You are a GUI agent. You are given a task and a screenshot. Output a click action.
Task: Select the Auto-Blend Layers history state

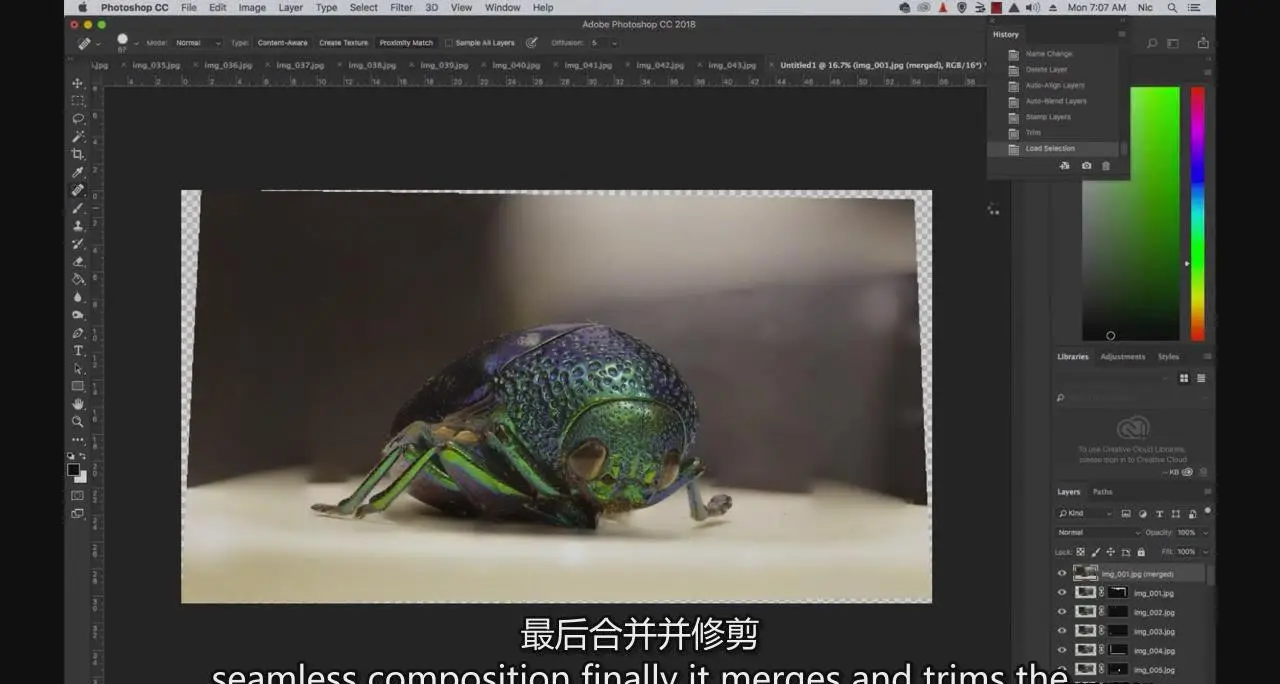click(x=1056, y=101)
